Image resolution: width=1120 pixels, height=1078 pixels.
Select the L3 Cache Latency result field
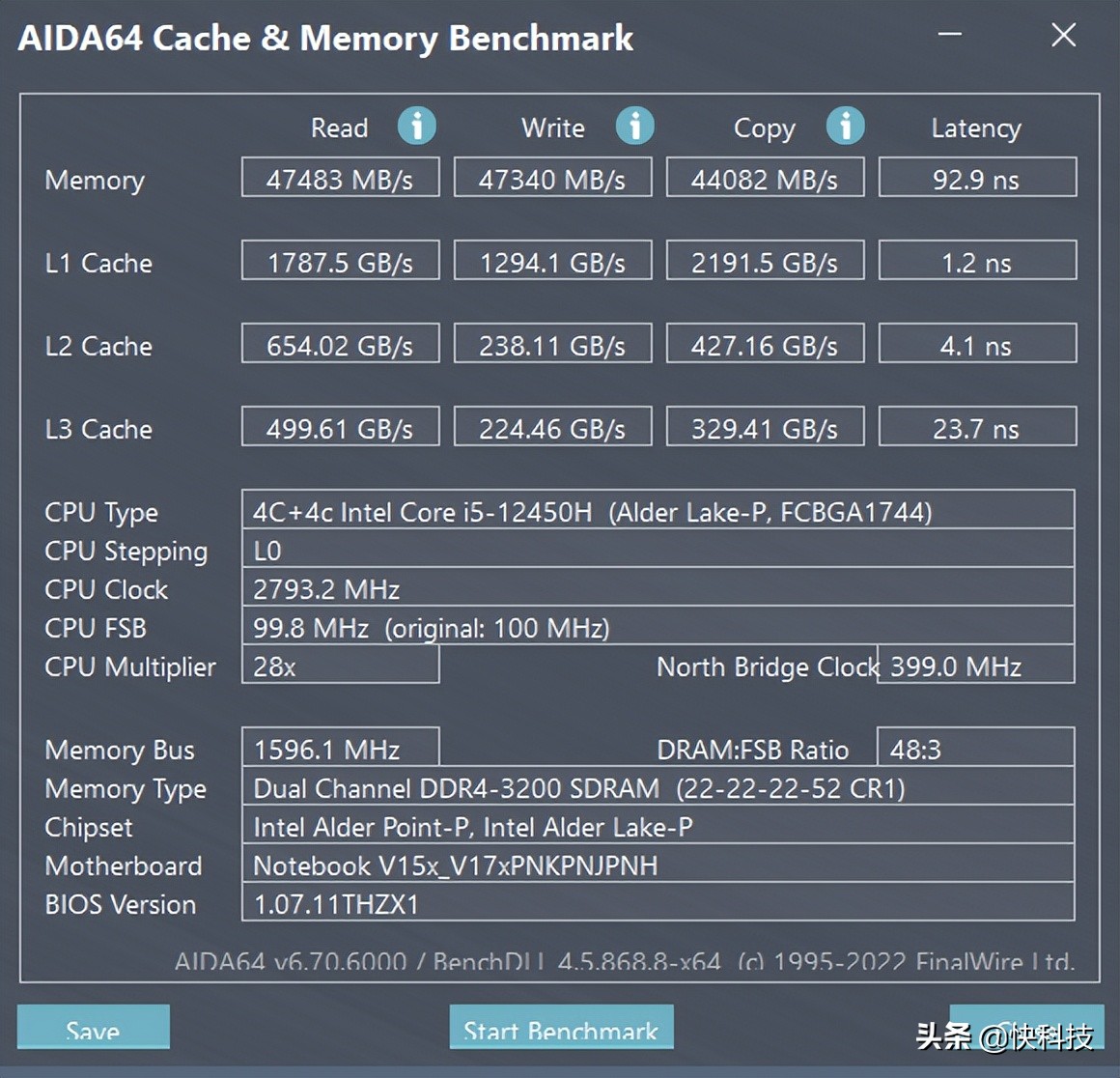(x=977, y=426)
